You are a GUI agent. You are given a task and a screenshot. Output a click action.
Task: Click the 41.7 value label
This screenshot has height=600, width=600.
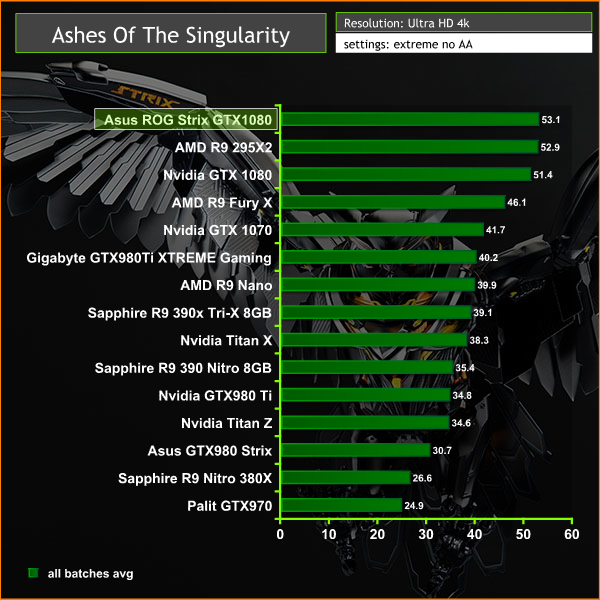pyautogui.click(x=495, y=230)
